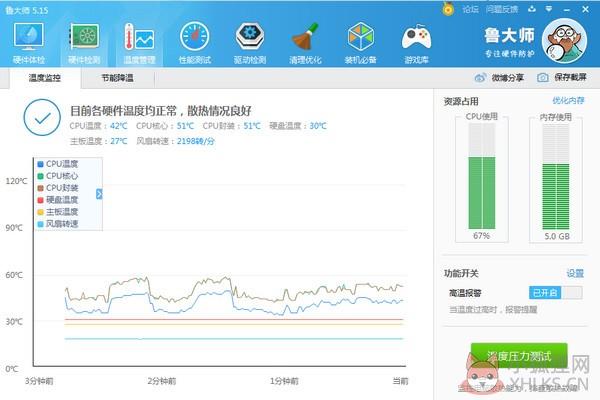Screen dimensions: 600x400
Task: Toggle 主板温度 legend yellow swatch
Action: click(x=40, y=212)
